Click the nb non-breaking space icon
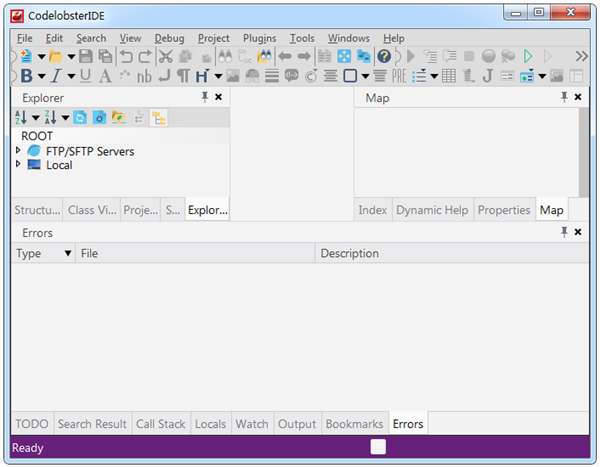This screenshot has width=600, height=467. tap(144, 76)
